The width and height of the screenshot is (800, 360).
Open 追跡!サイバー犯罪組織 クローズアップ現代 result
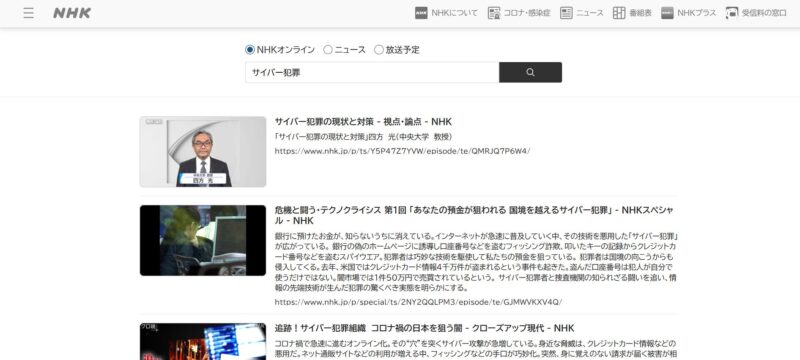point(424,328)
